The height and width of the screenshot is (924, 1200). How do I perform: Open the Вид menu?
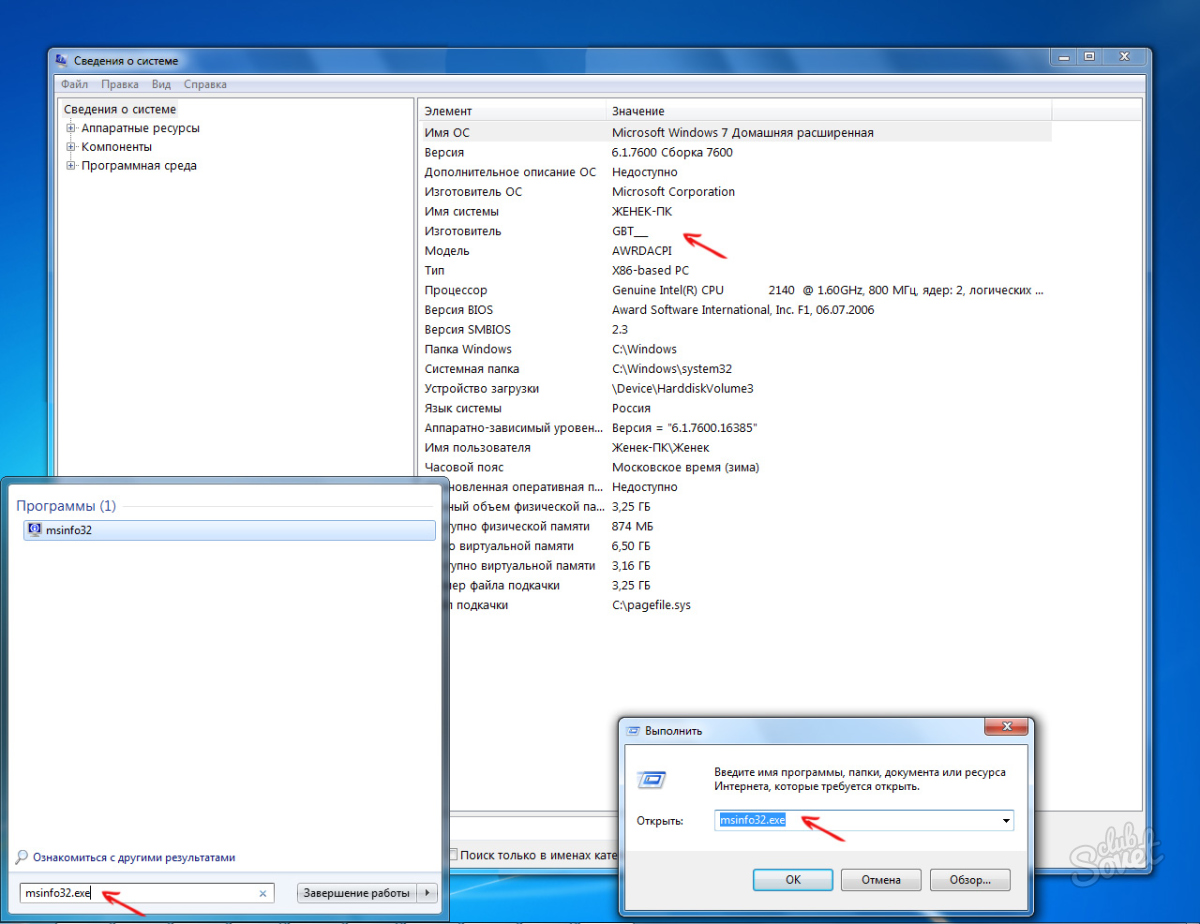pos(161,84)
